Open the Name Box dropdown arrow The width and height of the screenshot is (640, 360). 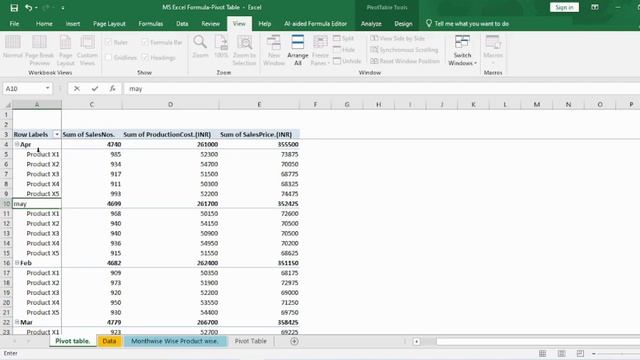tap(47, 88)
